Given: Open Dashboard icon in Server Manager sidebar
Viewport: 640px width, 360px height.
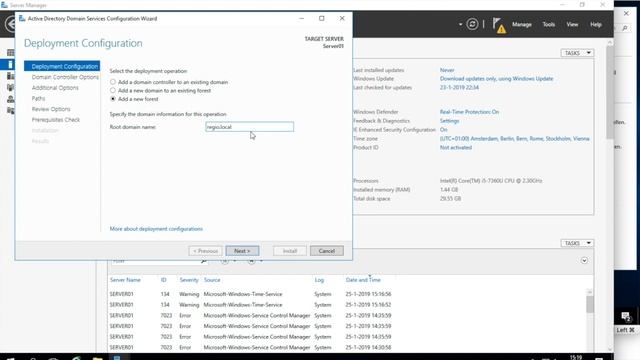Looking at the screenshot, I should [x=11, y=53].
